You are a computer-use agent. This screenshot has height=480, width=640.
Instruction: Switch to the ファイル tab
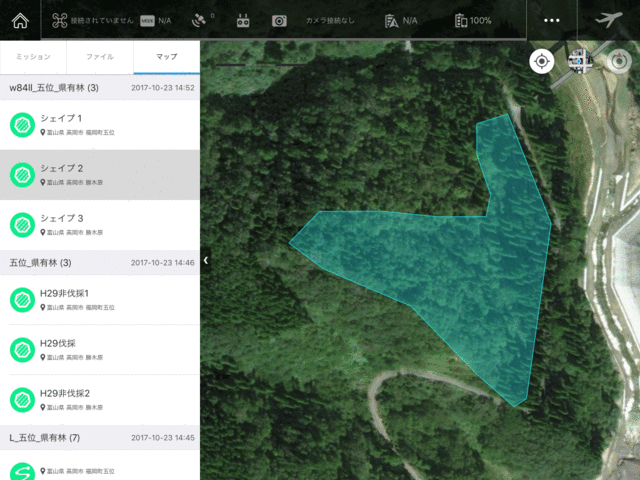point(100,57)
